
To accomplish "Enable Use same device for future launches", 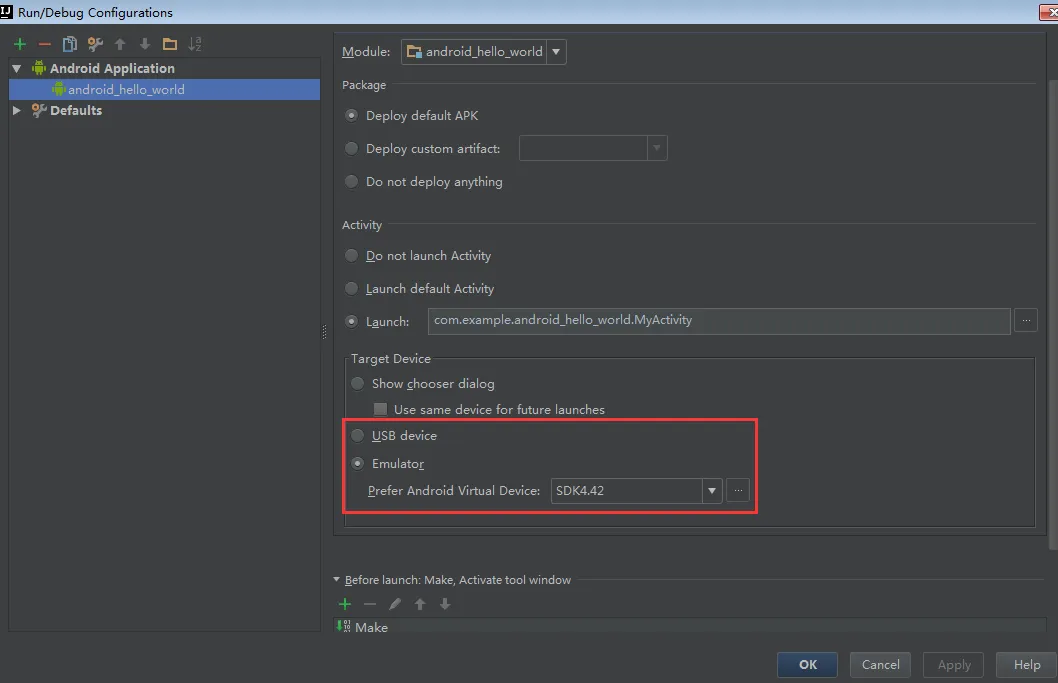I will 381,410.
